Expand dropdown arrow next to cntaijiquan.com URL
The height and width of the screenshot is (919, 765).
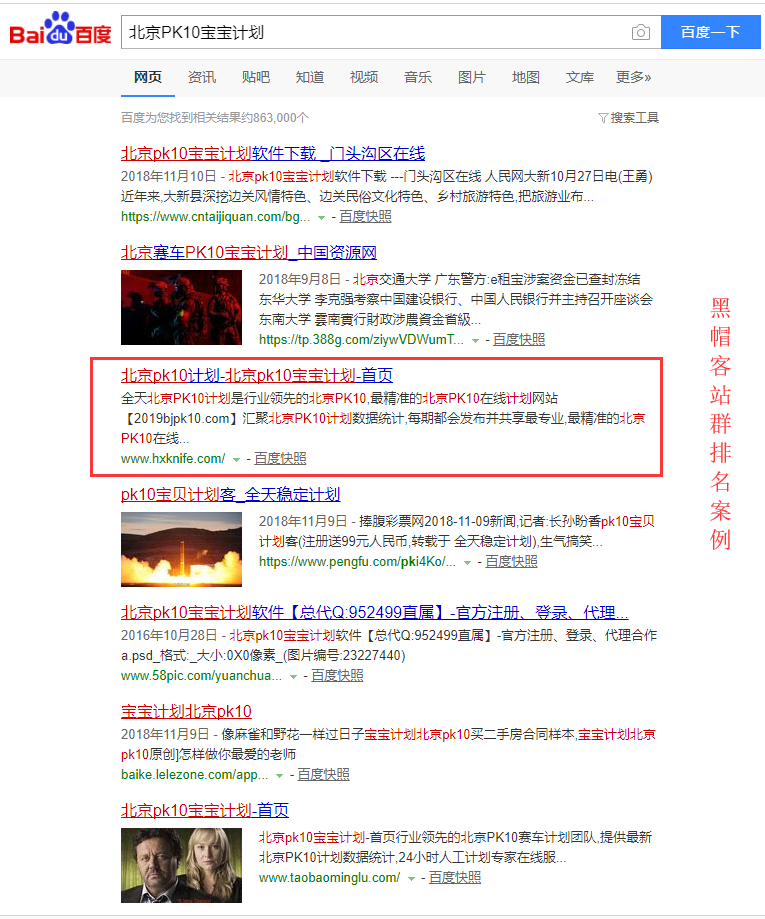[x=321, y=217]
